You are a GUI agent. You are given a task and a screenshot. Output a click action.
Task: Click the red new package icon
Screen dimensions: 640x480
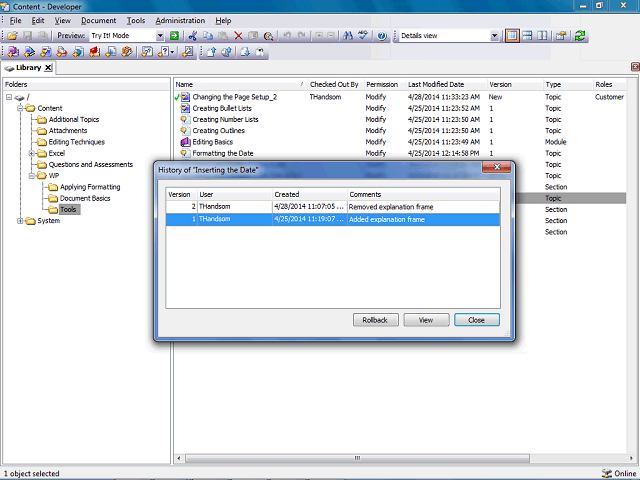pyautogui.click(x=95, y=52)
